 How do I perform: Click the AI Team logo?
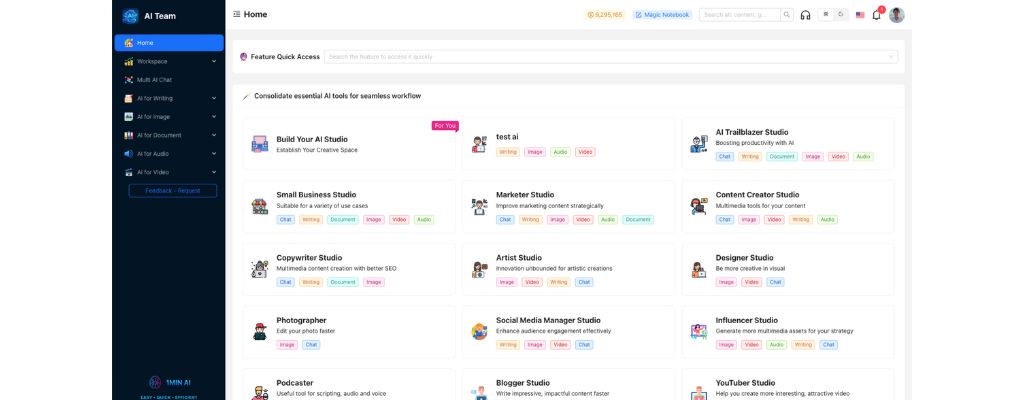click(x=130, y=15)
